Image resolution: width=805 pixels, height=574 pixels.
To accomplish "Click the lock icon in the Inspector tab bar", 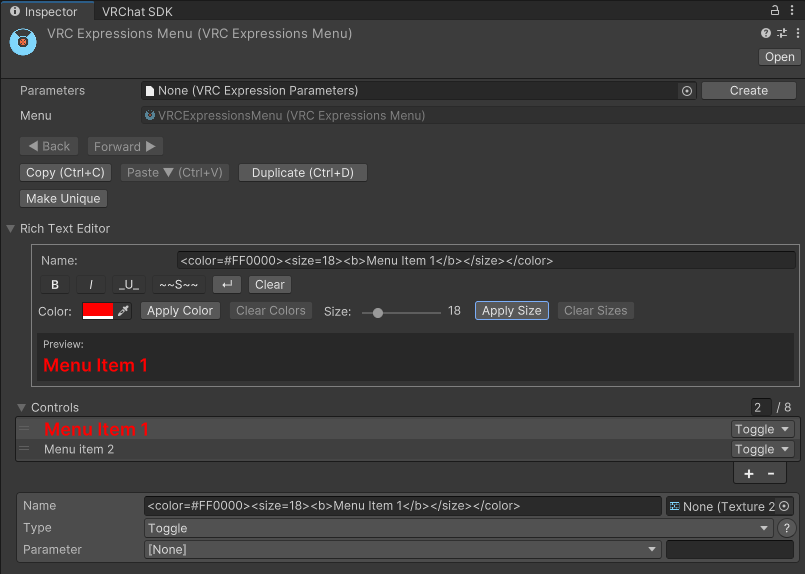I will [775, 10].
